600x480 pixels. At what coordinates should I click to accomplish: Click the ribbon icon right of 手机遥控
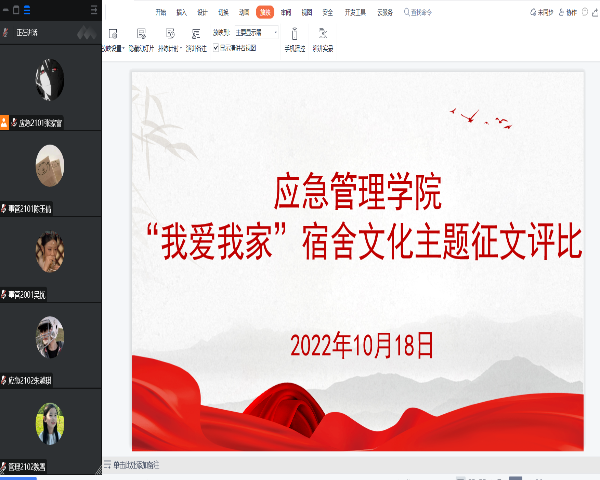click(x=321, y=34)
